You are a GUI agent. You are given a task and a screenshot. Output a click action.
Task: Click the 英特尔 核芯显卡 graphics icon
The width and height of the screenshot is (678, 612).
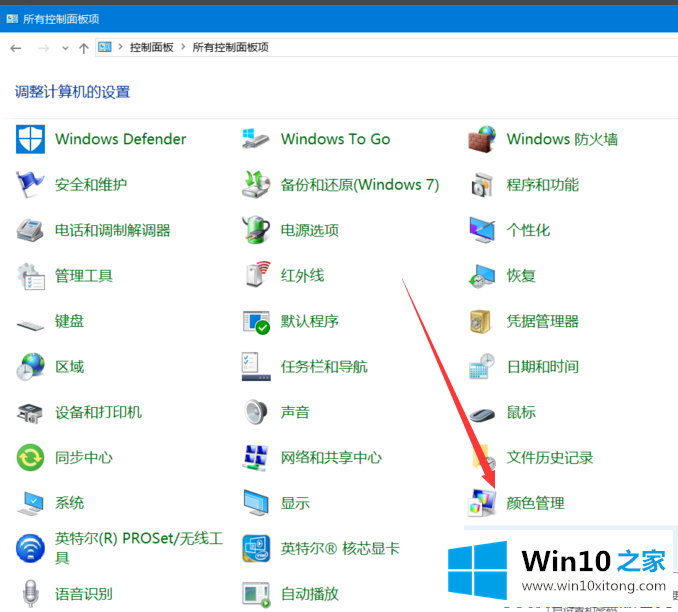pos(256,548)
